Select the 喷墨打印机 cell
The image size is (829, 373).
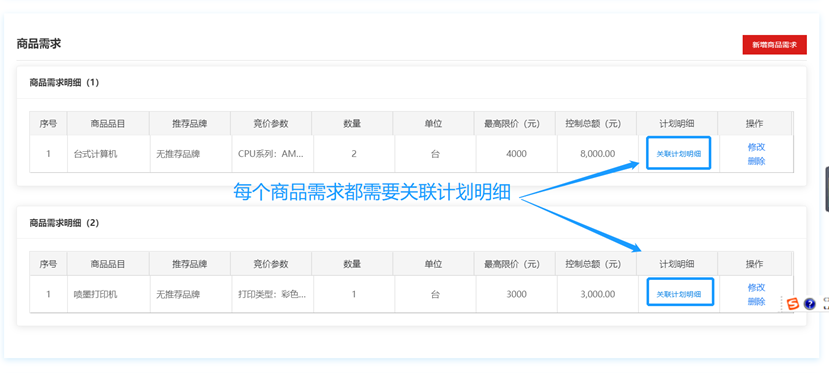tap(108, 294)
